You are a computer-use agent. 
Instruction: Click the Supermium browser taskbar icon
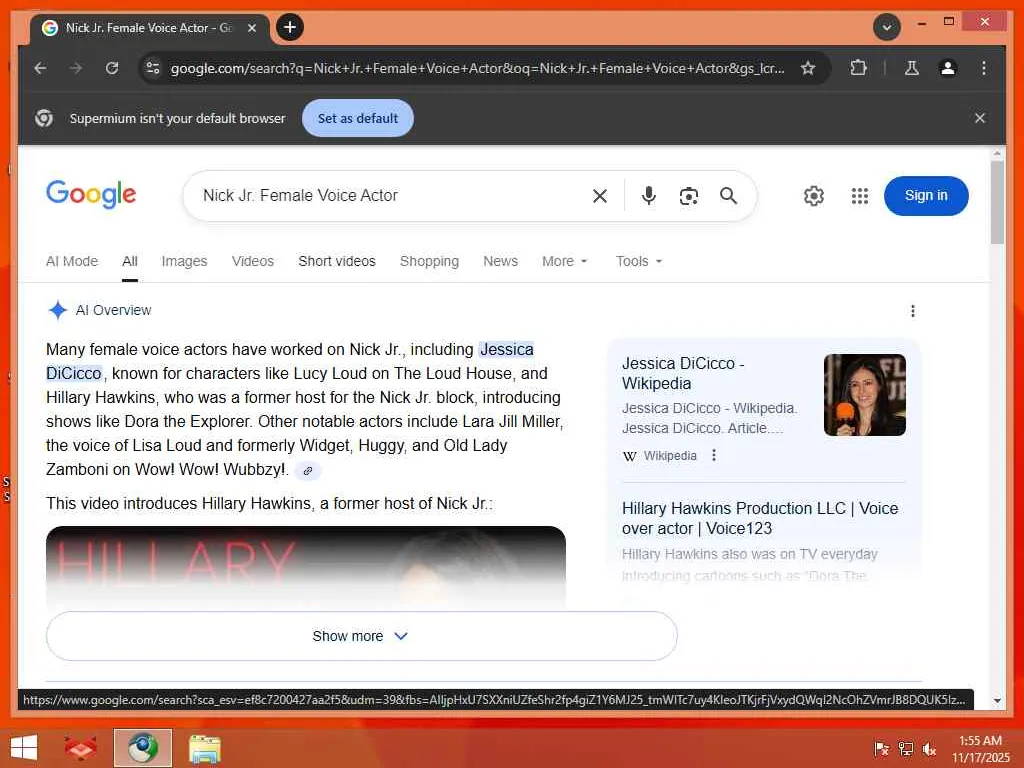click(143, 748)
